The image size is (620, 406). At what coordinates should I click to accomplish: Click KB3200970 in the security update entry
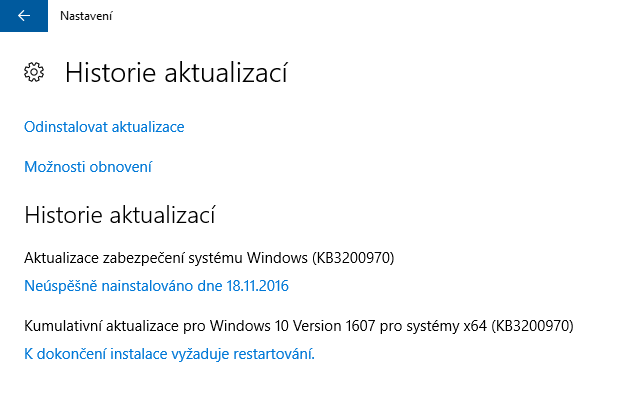point(354,259)
